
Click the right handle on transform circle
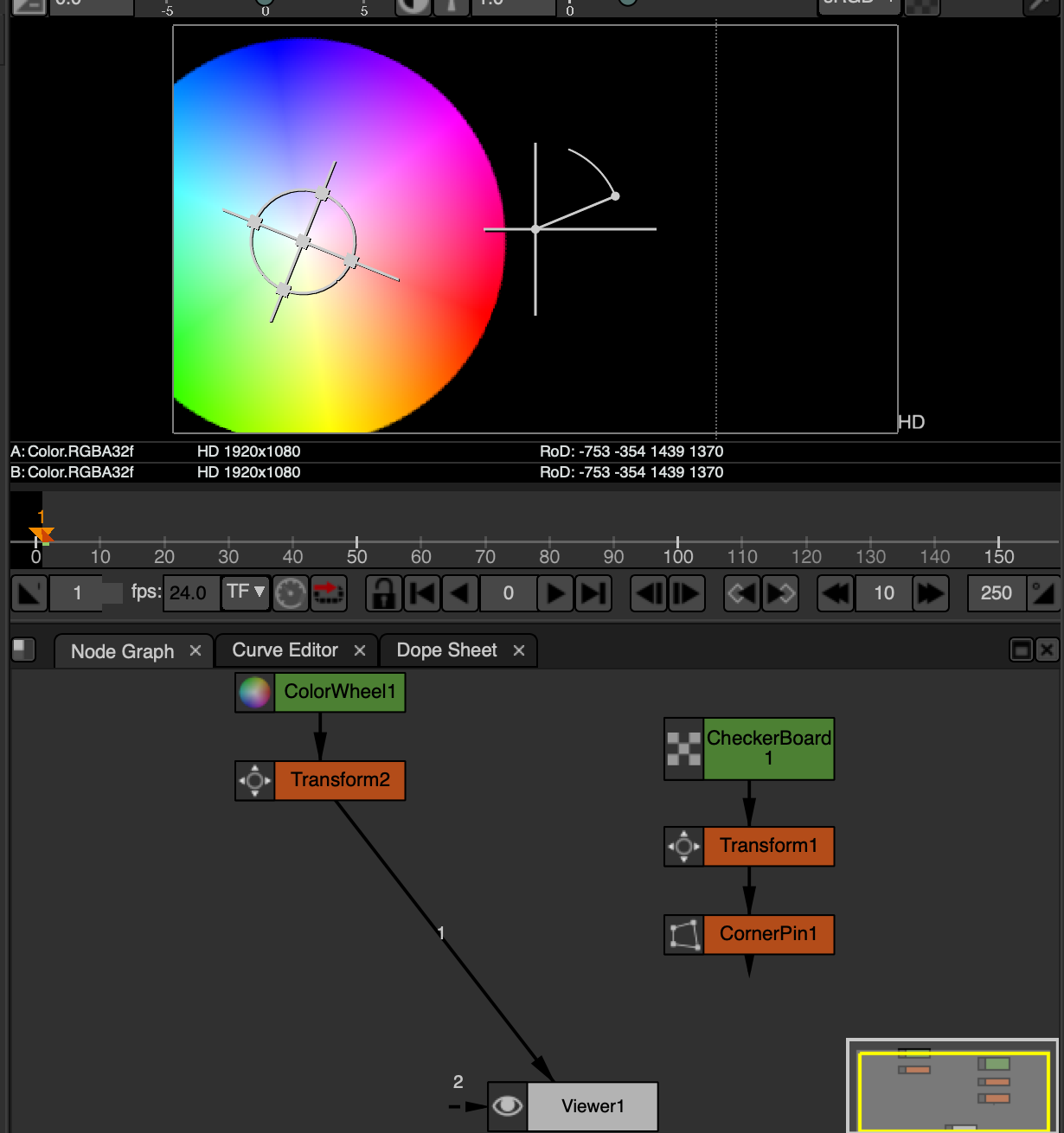click(x=350, y=260)
